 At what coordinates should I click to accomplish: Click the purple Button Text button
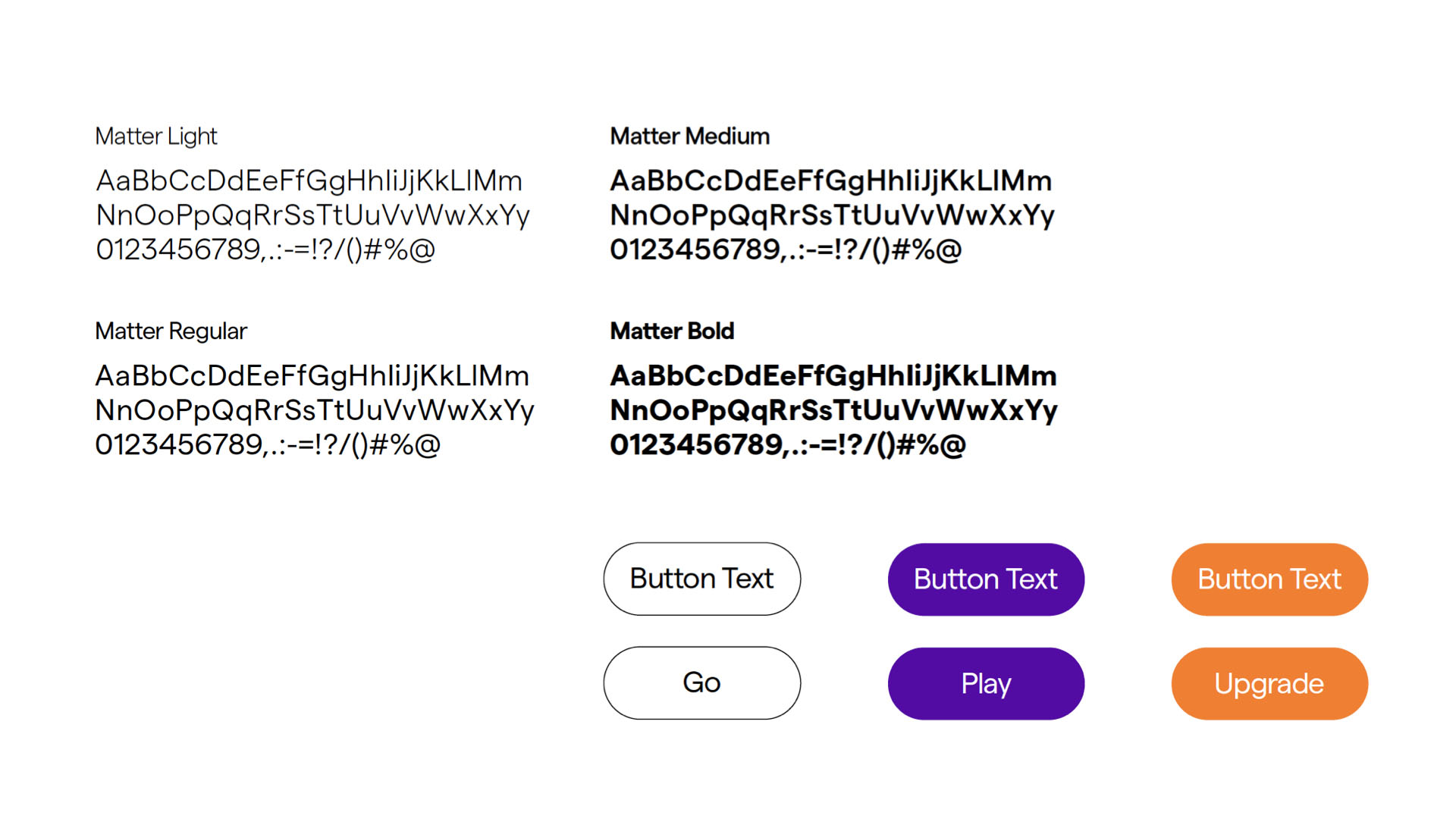click(986, 579)
